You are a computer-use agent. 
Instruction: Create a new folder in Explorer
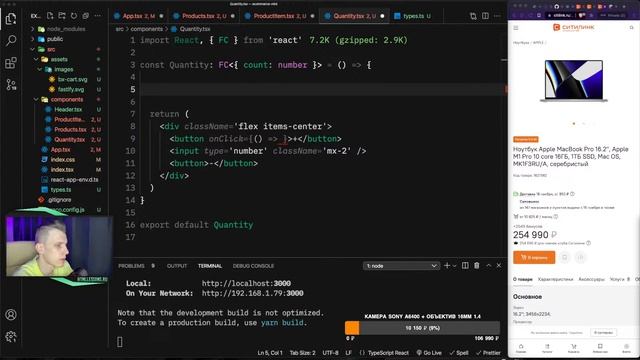tap(62, 16)
